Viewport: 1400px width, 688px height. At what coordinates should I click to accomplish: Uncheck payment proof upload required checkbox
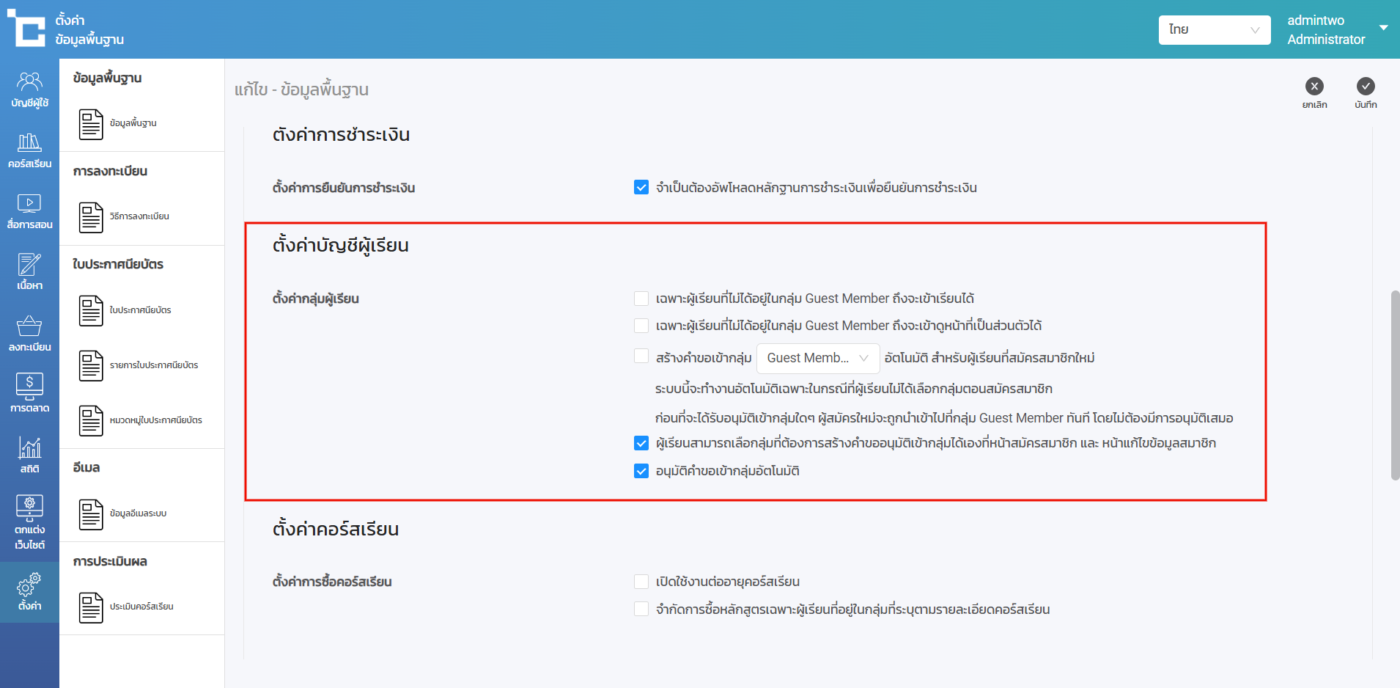[x=642, y=187]
